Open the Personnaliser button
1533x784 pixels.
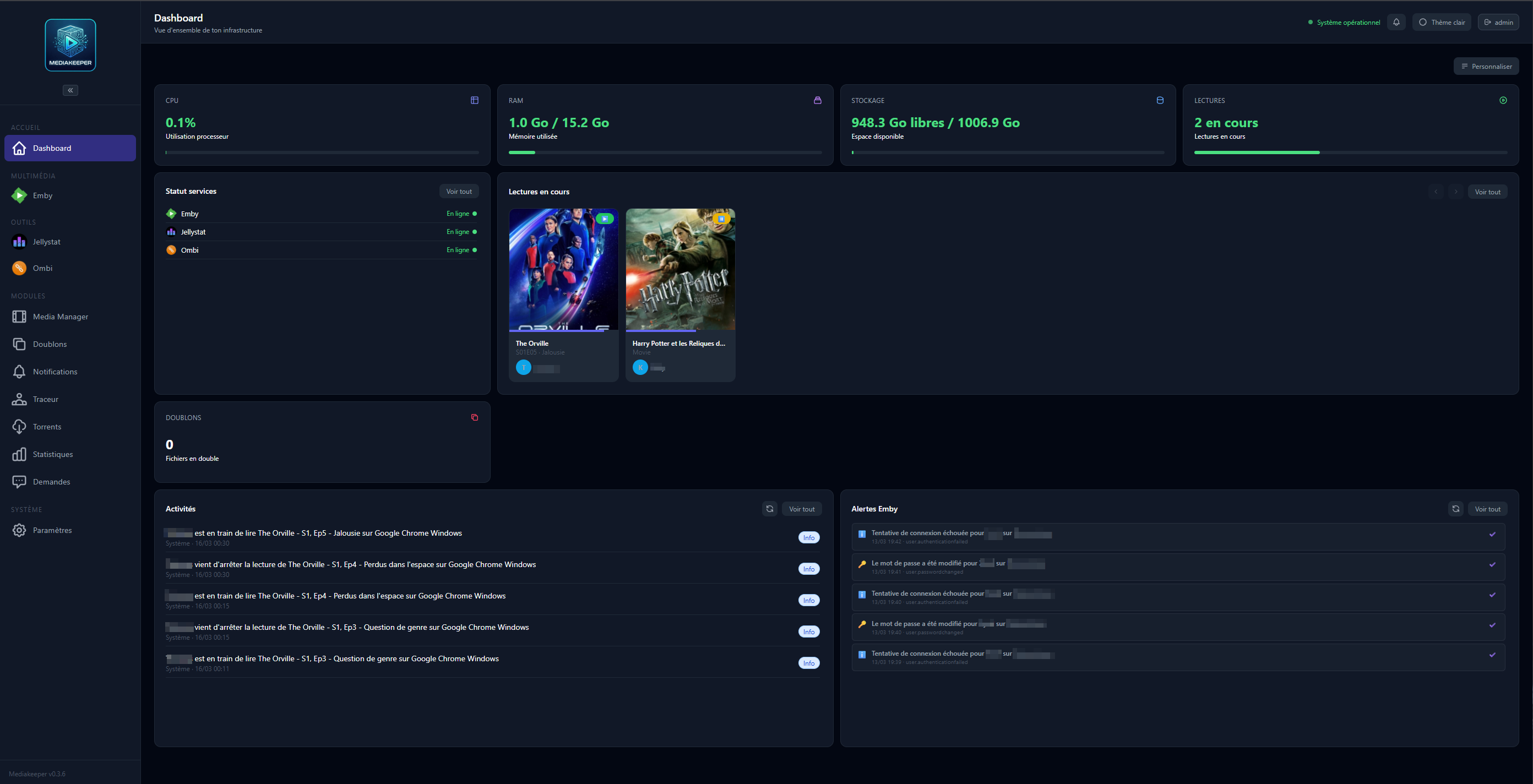pos(1486,66)
